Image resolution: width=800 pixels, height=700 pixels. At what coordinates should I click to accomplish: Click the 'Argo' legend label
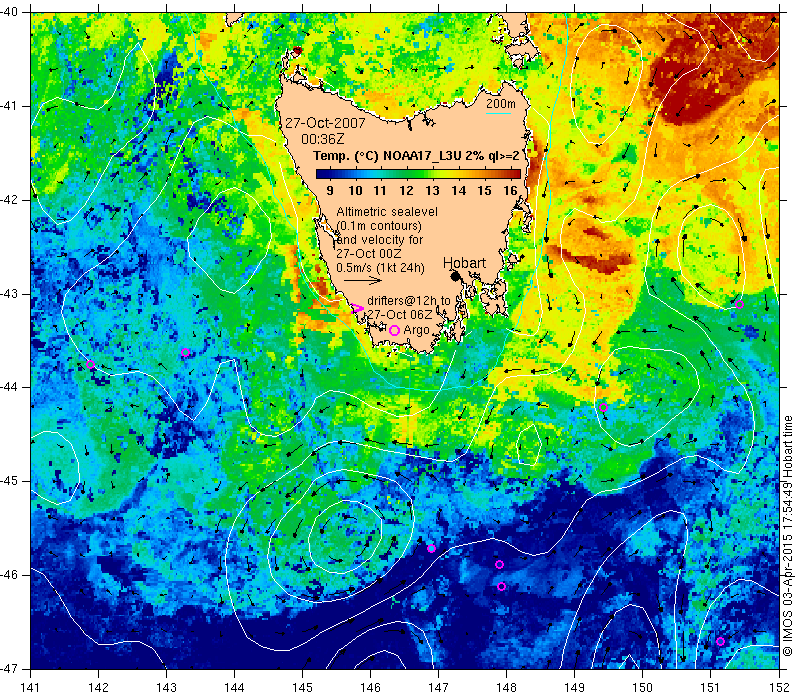coord(416,331)
